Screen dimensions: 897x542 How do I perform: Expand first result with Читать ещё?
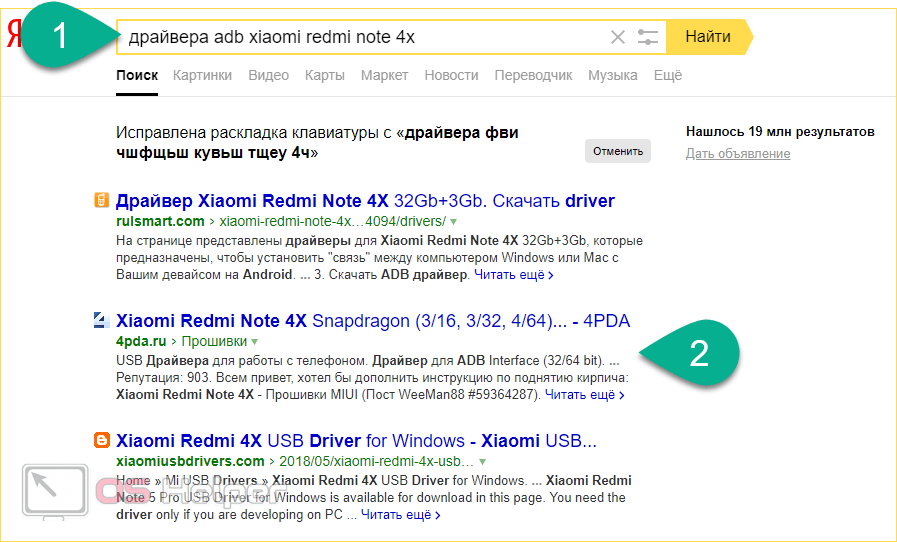point(514,274)
